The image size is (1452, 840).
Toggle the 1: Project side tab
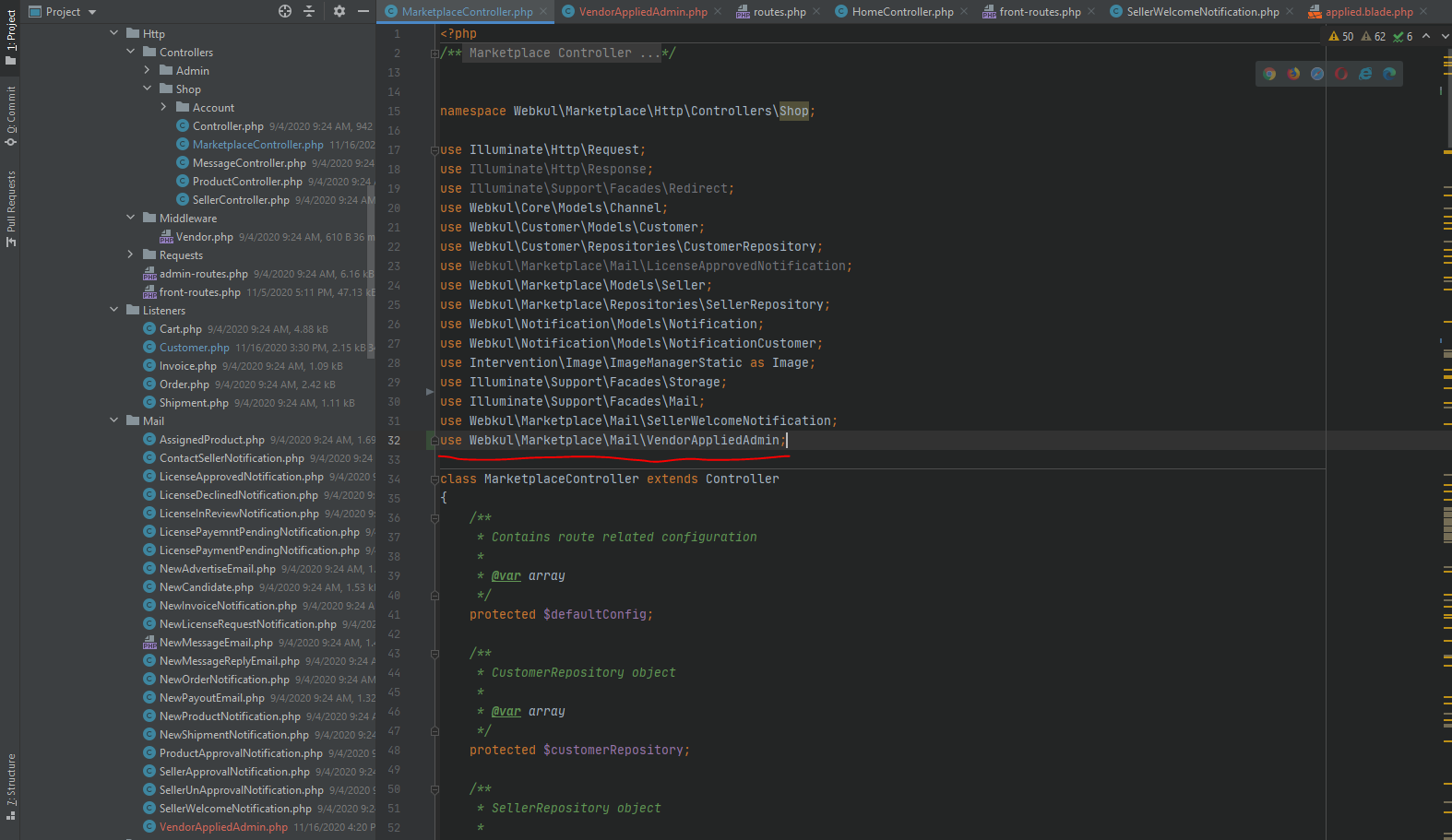11,37
